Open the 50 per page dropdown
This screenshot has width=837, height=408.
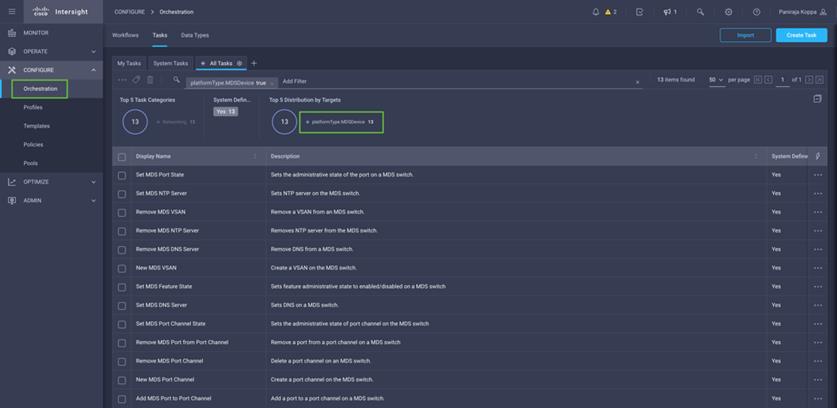(717, 80)
